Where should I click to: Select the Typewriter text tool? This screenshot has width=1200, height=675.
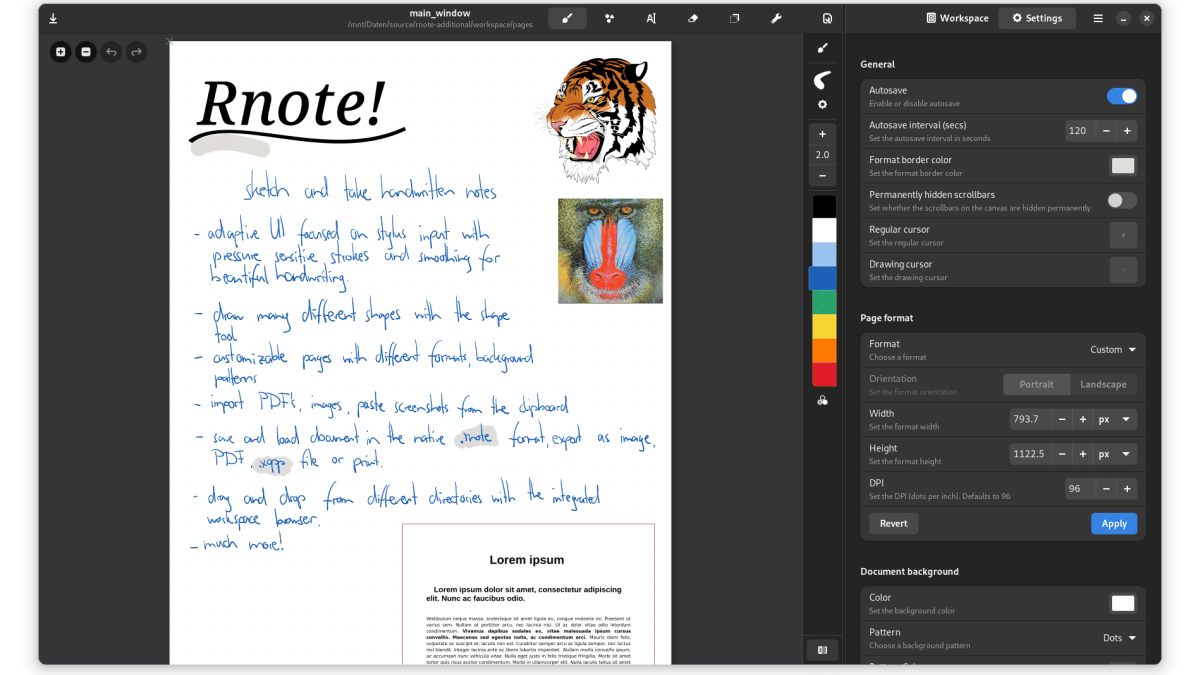651,18
